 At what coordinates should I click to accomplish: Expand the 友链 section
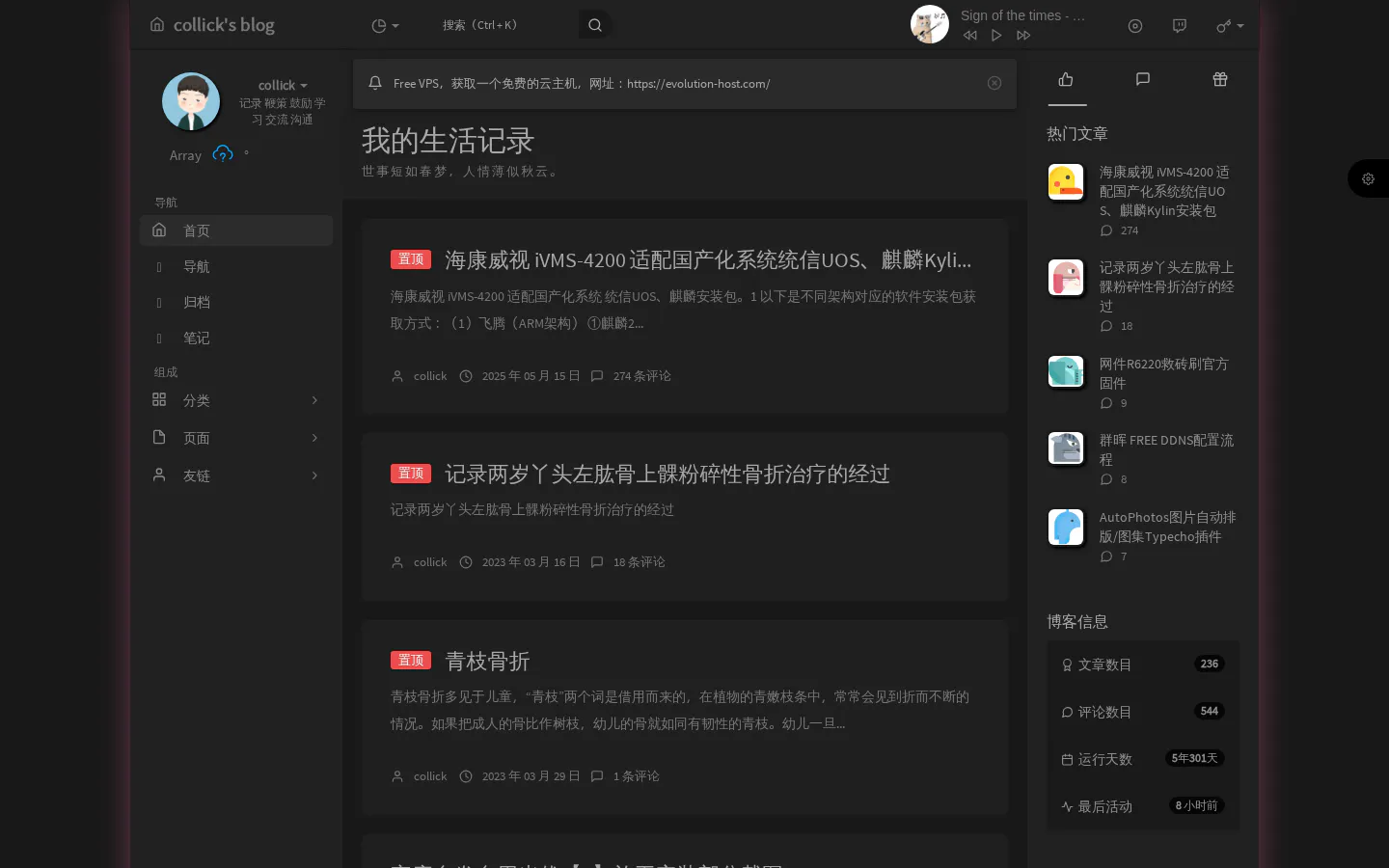(236, 475)
